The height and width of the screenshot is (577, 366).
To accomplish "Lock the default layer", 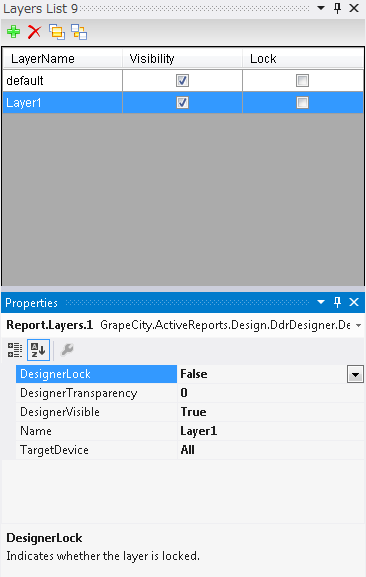I will [302, 81].
